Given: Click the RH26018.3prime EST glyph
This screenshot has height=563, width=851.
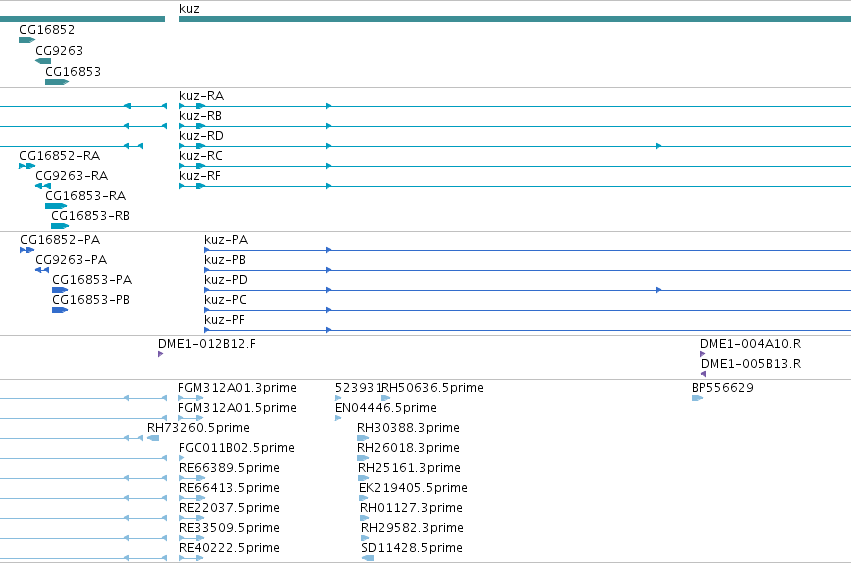Looking at the screenshot, I should (363, 459).
